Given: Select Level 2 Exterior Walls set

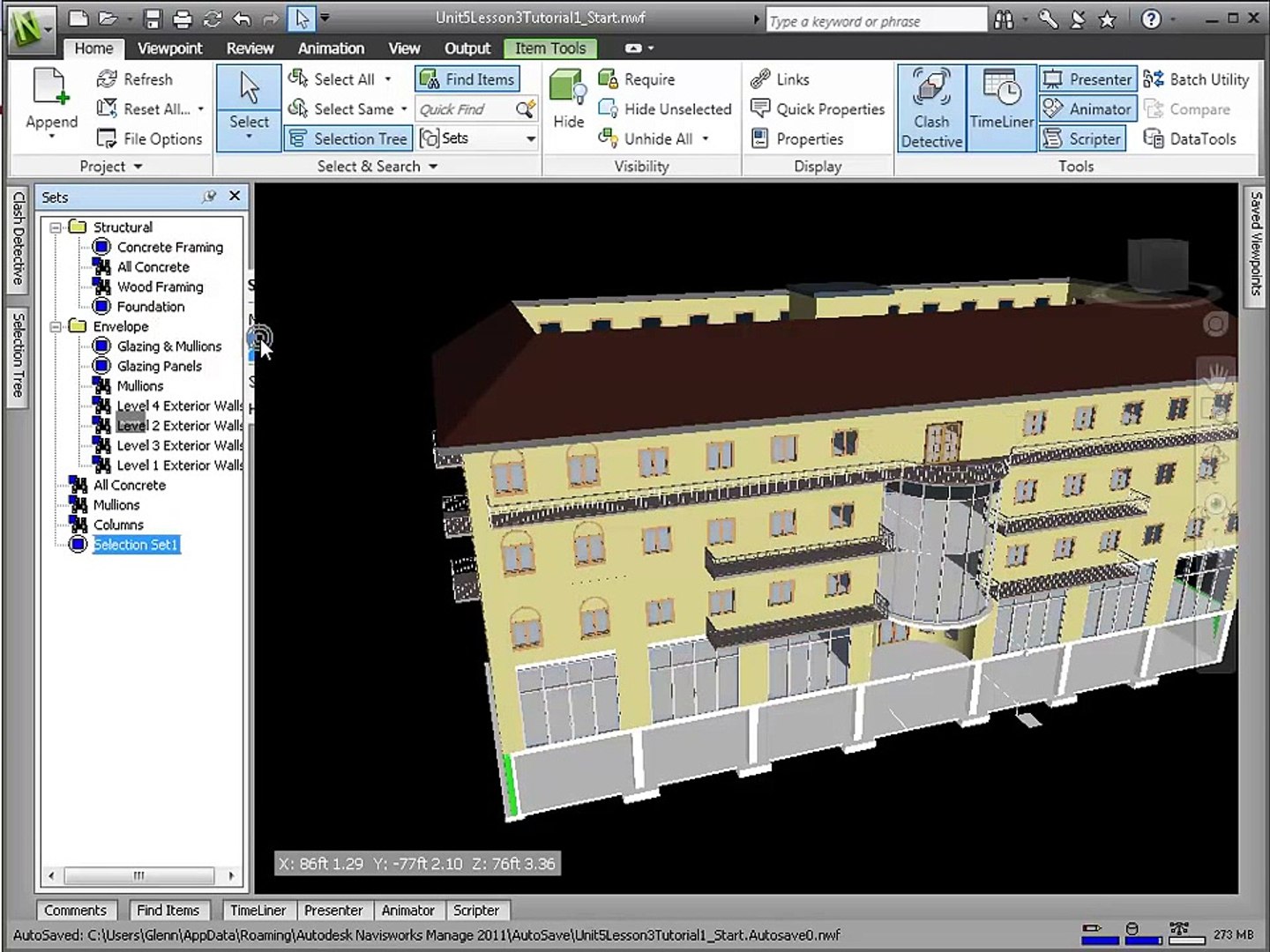Looking at the screenshot, I should pyautogui.click(x=179, y=426).
